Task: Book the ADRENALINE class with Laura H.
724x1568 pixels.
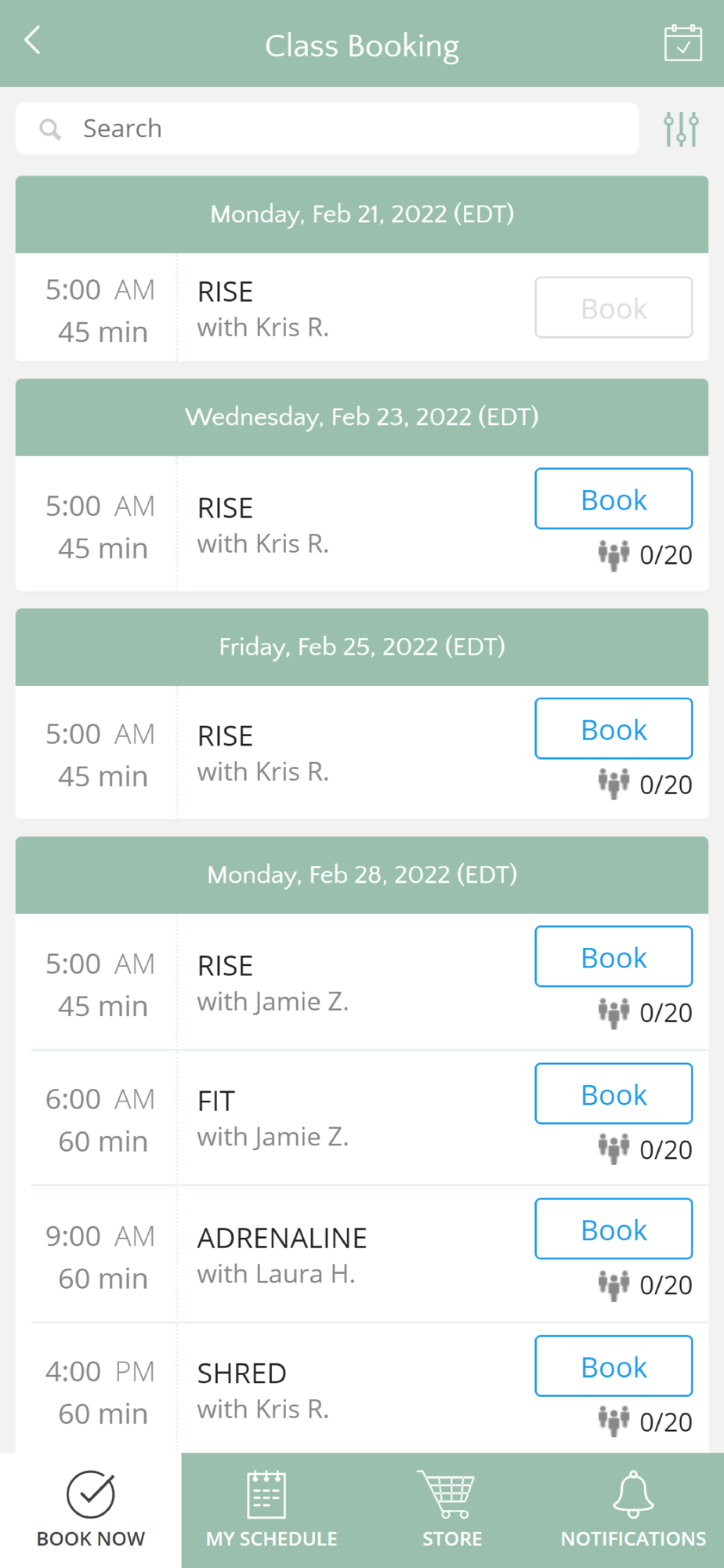Action: click(614, 1229)
